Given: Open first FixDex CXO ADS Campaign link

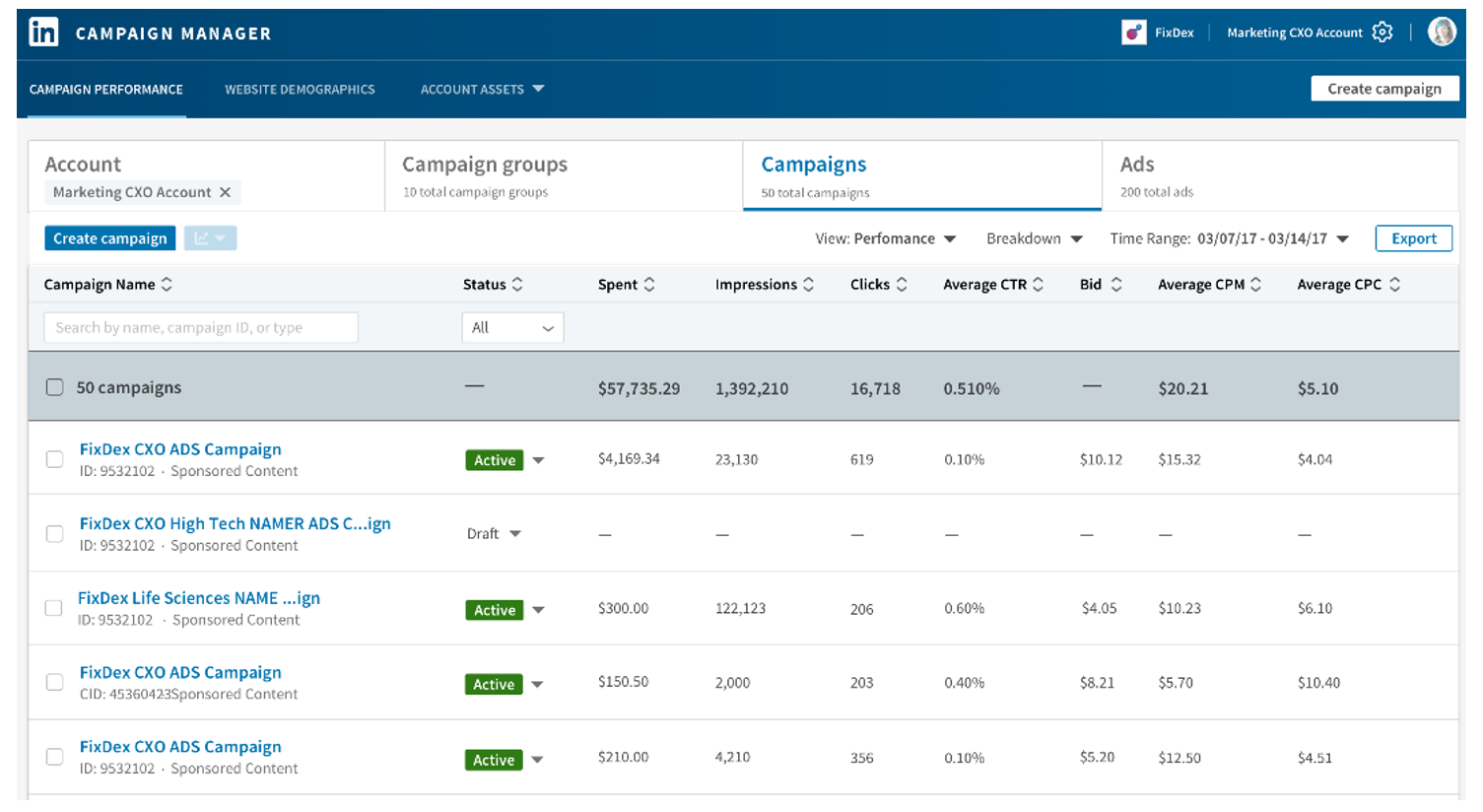Looking at the screenshot, I should click(180, 449).
